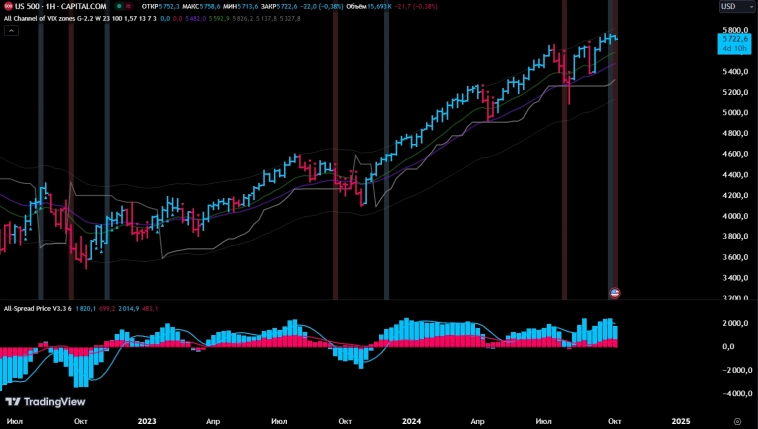Viewport: 758px width, 429px height.
Task: Click the economic event flag icon on chart
Action: pos(614,292)
